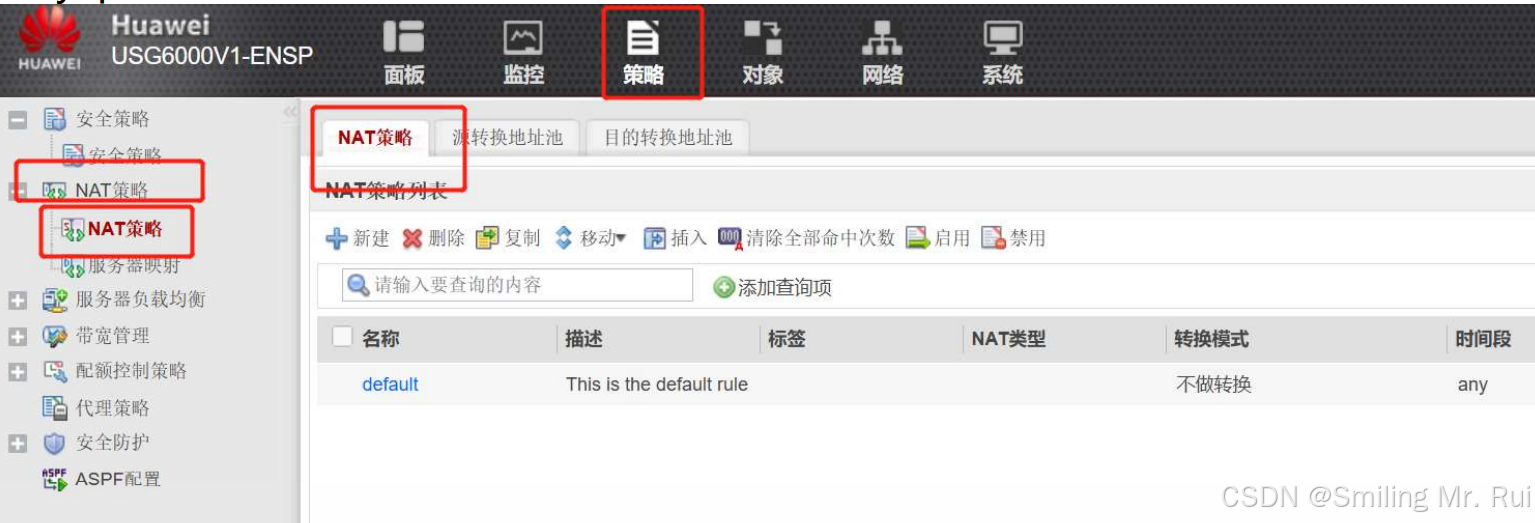Open the default policy link
This screenshot has width=1535, height=523.
click(x=390, y=385)
